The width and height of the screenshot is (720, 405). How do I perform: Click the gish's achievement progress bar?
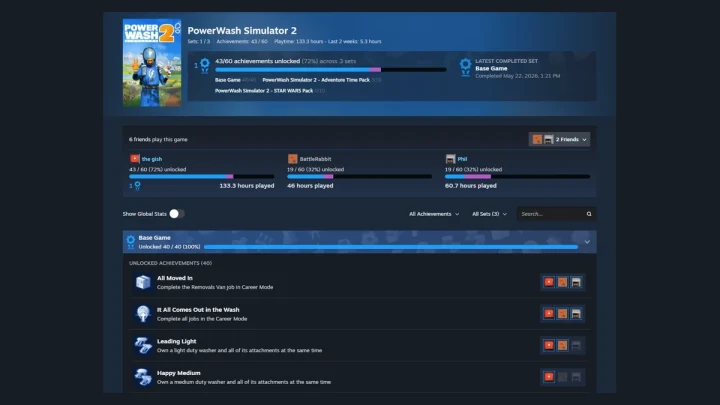pos(202,176)
